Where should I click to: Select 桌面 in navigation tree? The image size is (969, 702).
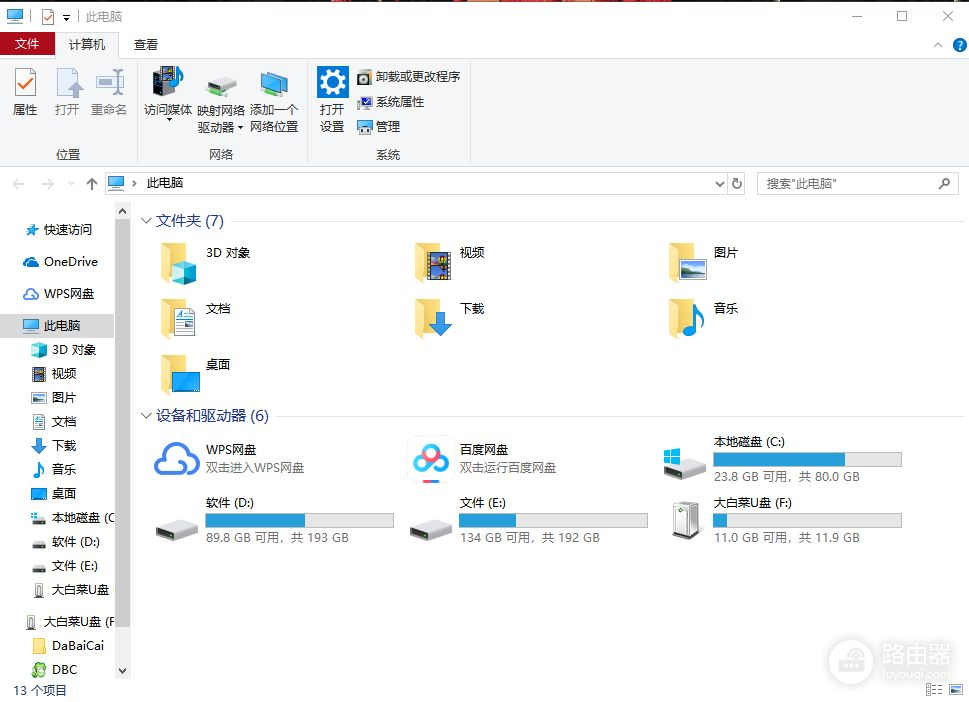point(54,494)
